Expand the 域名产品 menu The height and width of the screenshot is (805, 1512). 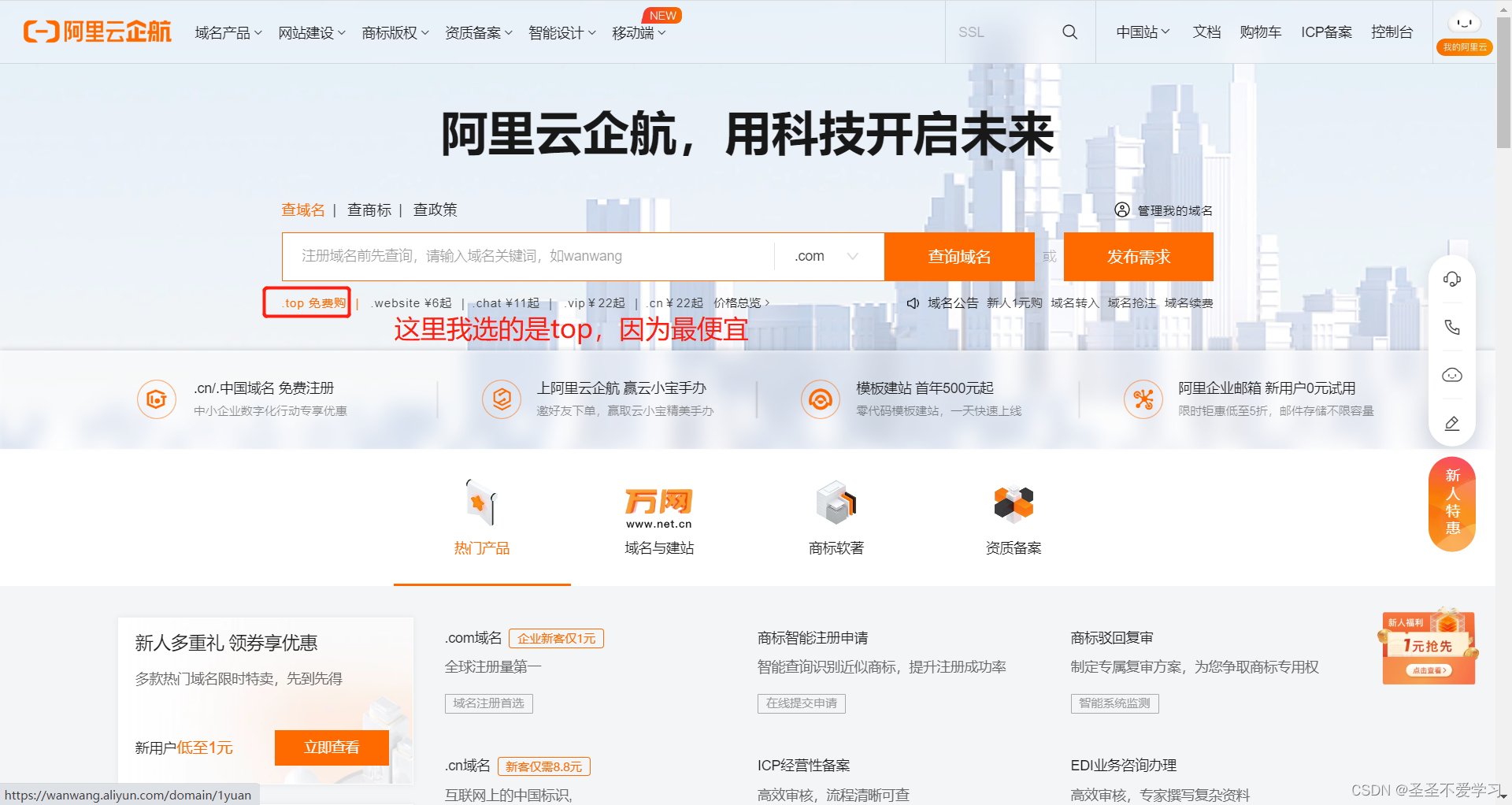(228, 33)
